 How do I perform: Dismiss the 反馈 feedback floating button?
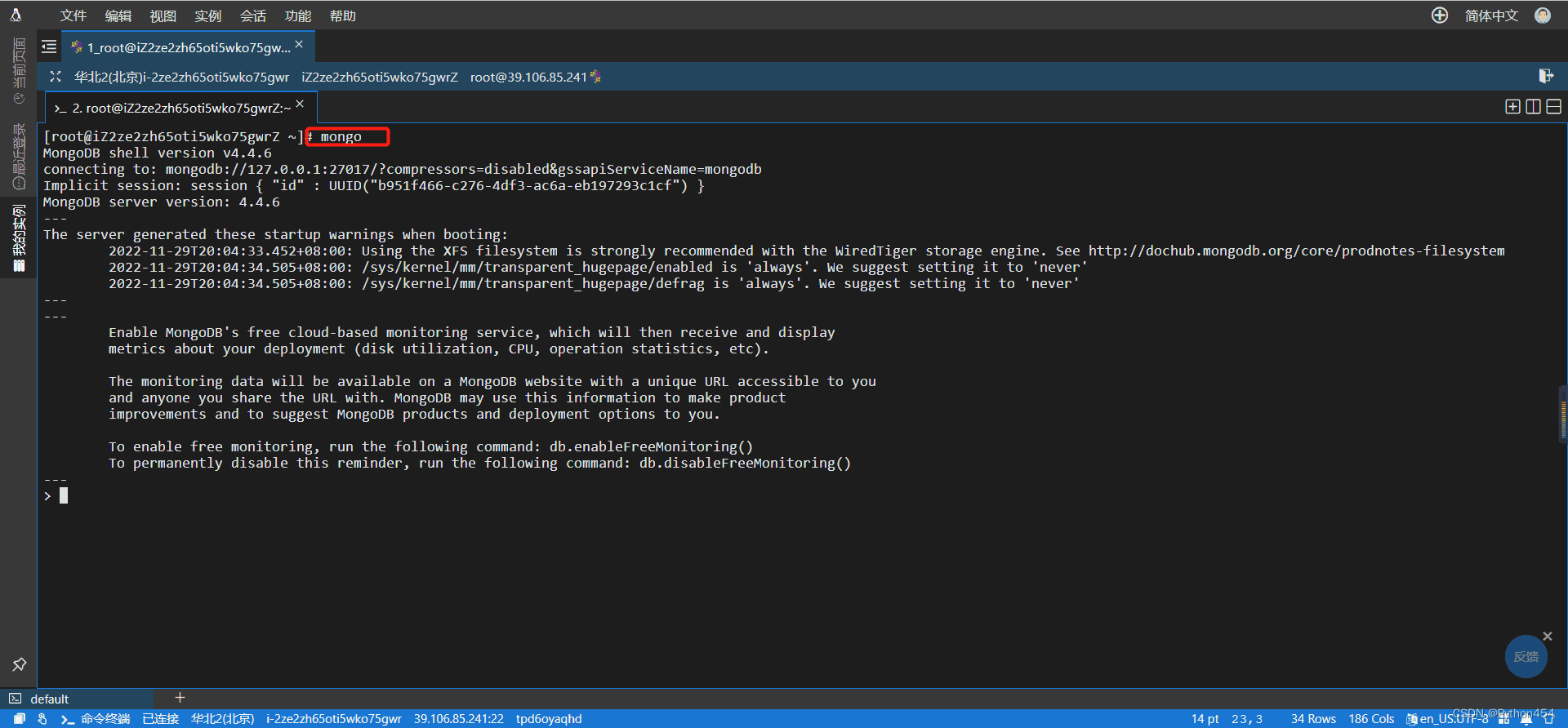coord(1547,636)
